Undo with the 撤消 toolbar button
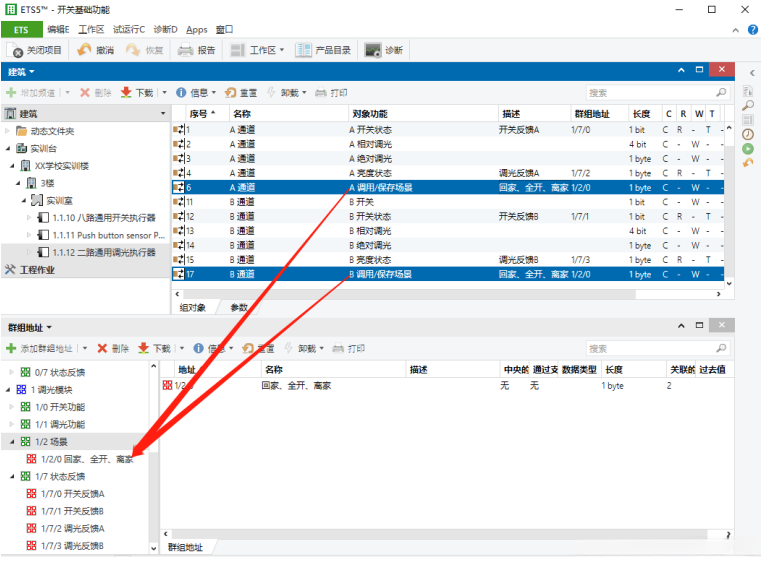Viewport: 770px width, 566px height. pyautogui.click(x=96, y=50)
